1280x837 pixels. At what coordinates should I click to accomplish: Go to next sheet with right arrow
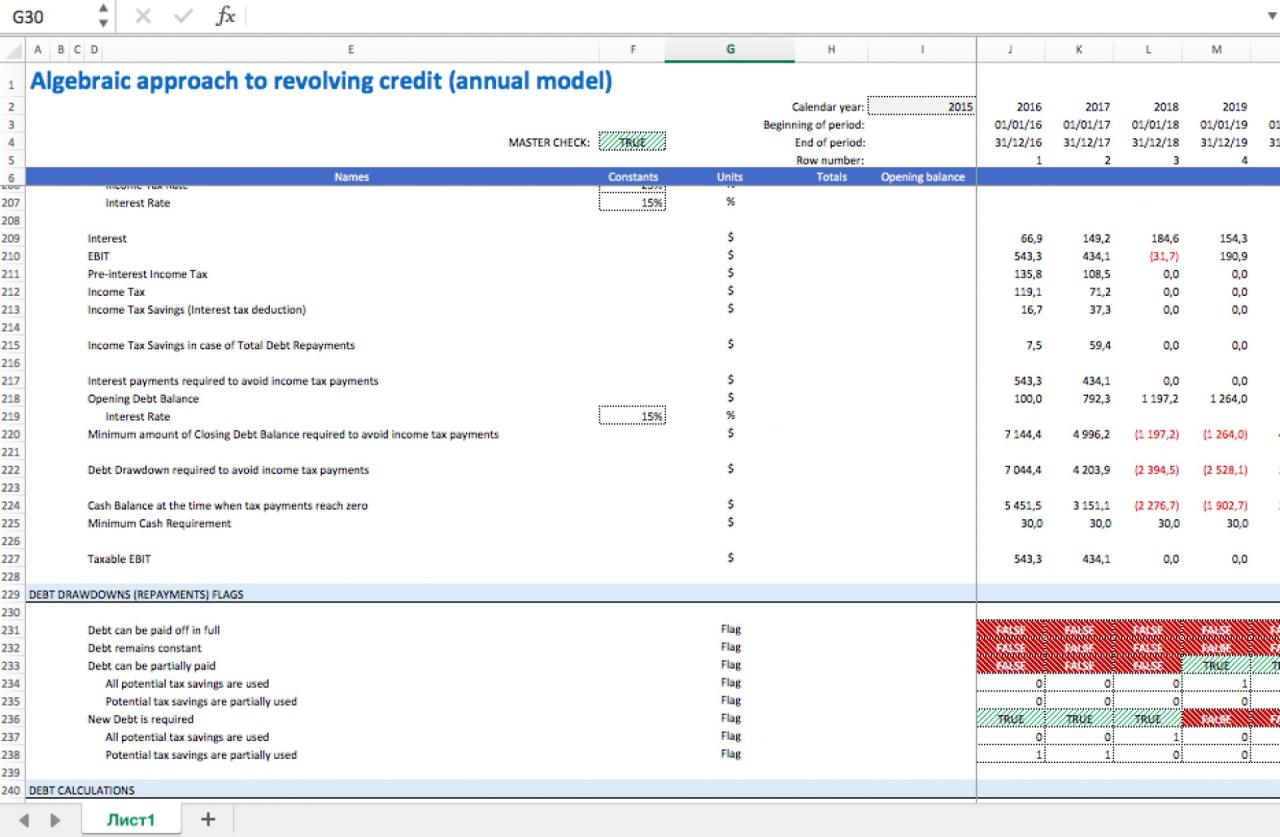coord(55,820)
